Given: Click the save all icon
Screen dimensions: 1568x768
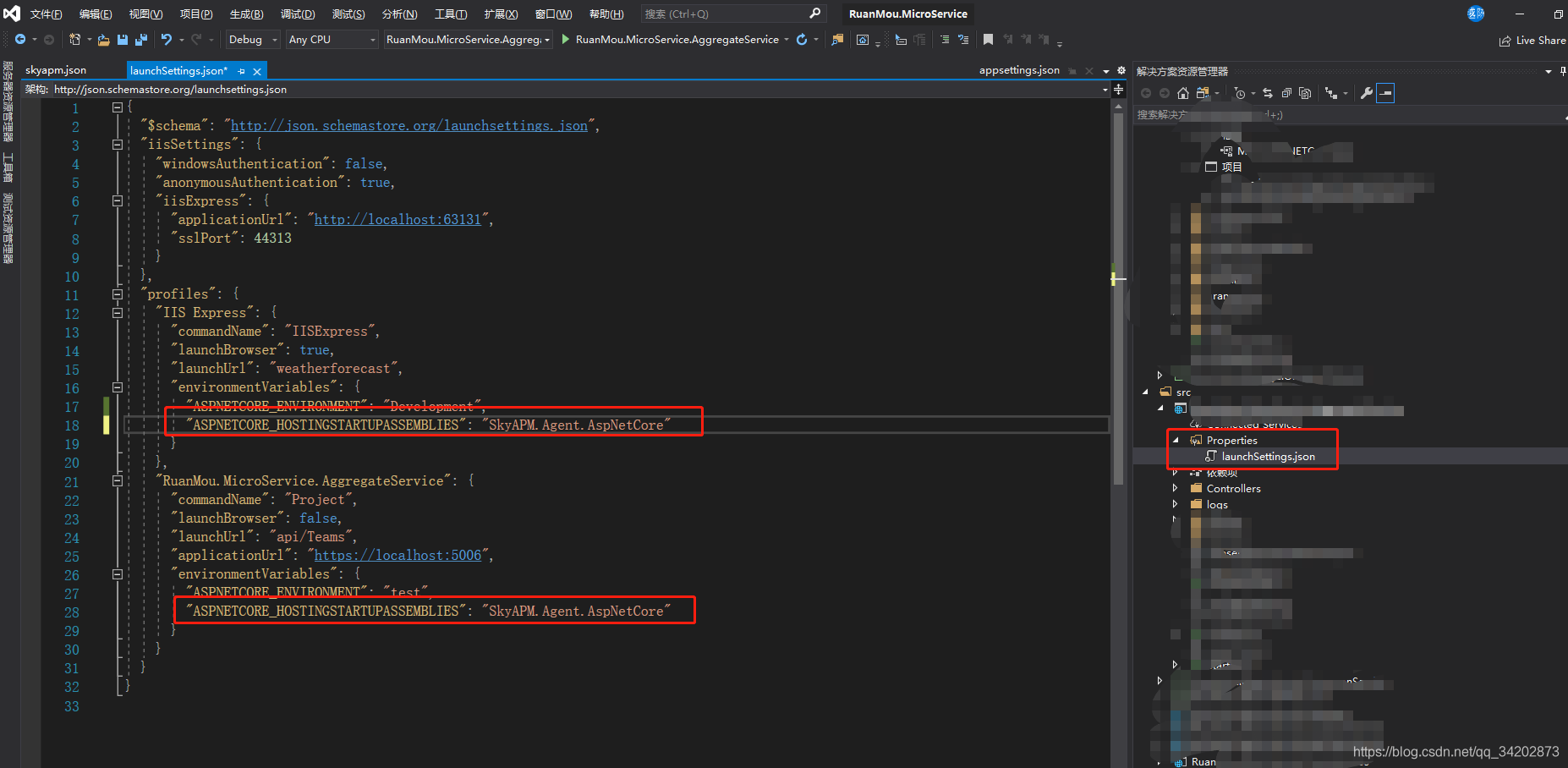Looking at the screenshot, I should 140,40.
